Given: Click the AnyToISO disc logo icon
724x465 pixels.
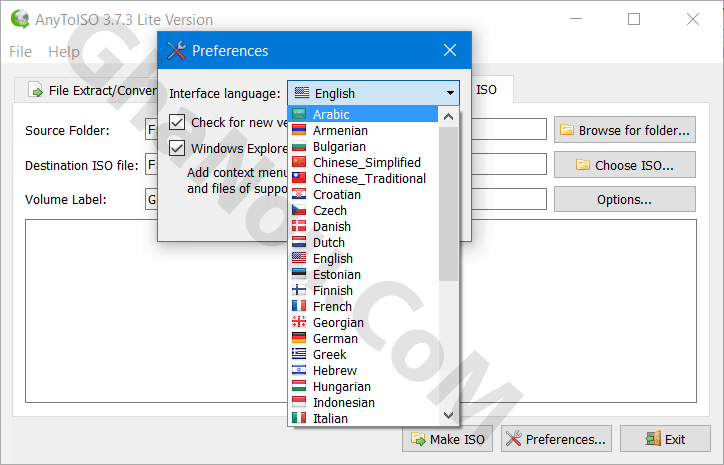Looking at the screenshot, I should point(20,19).
